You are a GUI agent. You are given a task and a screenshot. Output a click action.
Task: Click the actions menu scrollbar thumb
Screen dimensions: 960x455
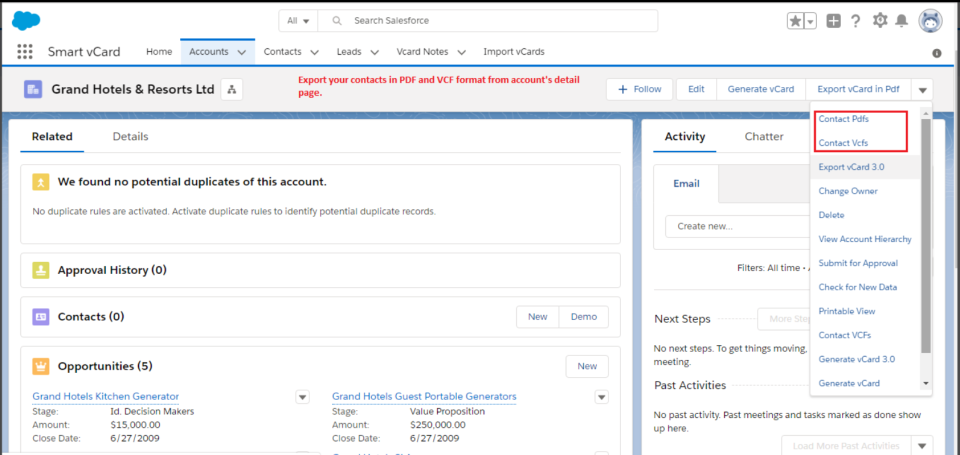(x=926, y=236)
